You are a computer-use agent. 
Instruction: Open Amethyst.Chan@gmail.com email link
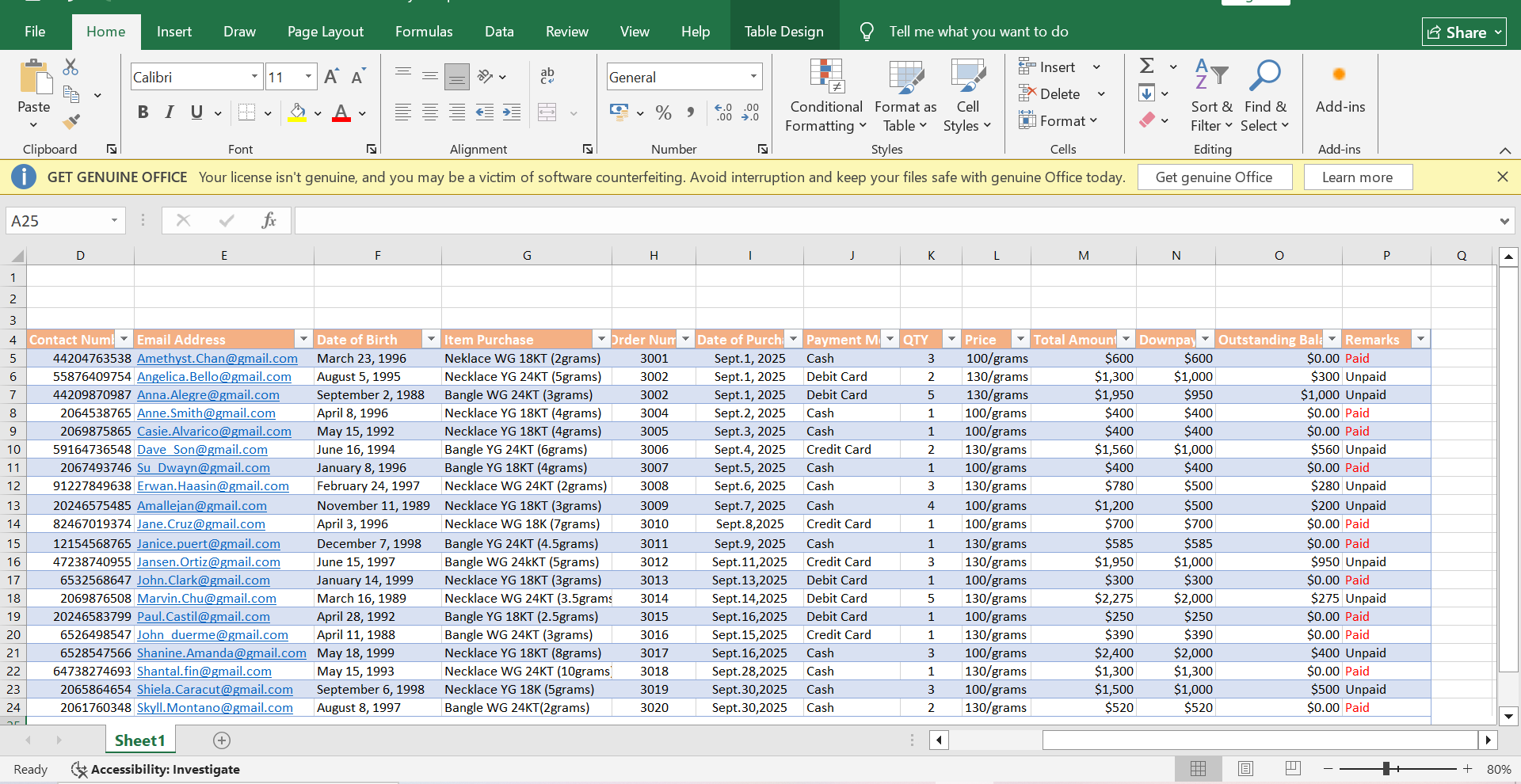coord(217,358)
